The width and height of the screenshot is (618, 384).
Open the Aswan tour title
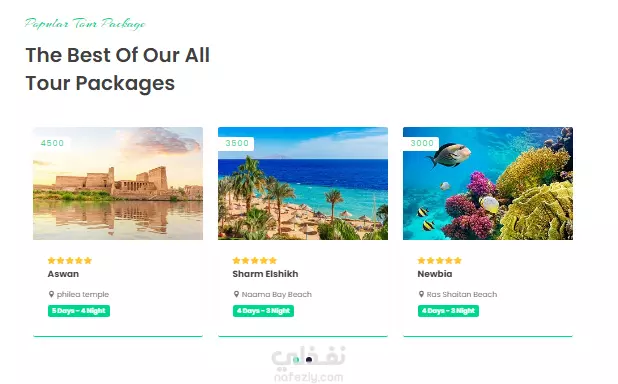(63, 274)
